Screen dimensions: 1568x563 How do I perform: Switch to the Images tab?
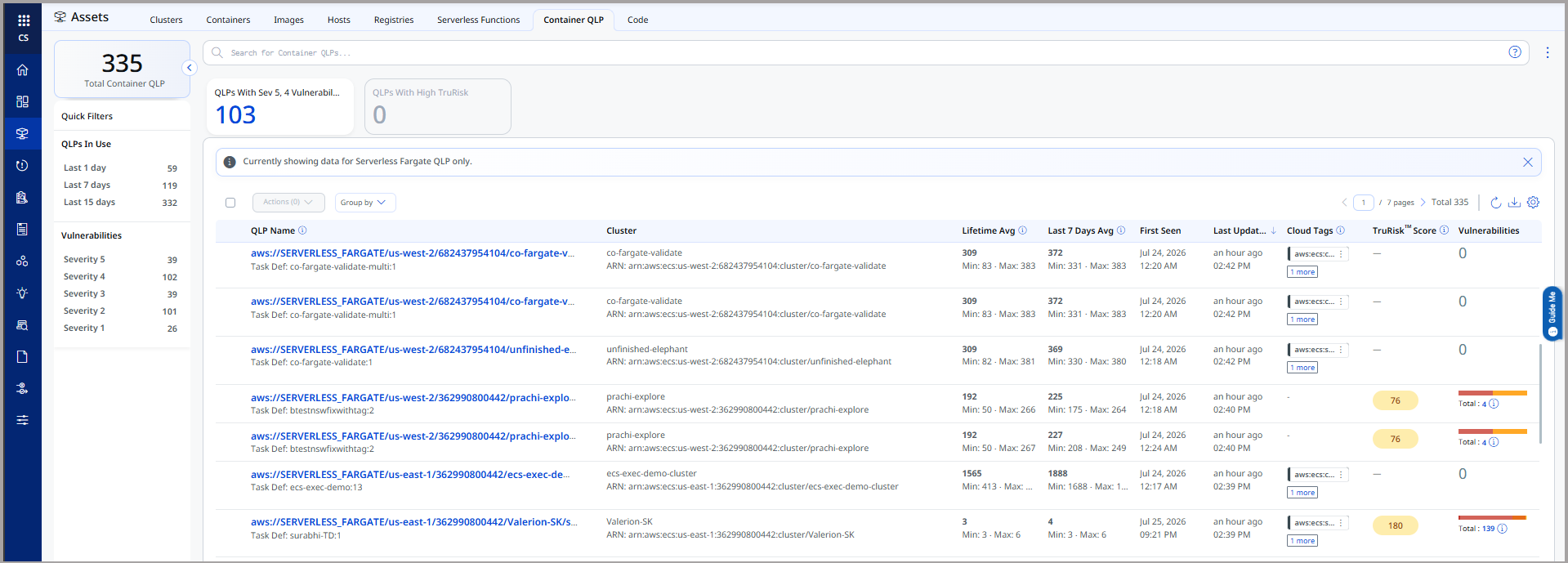pos(288,20)
